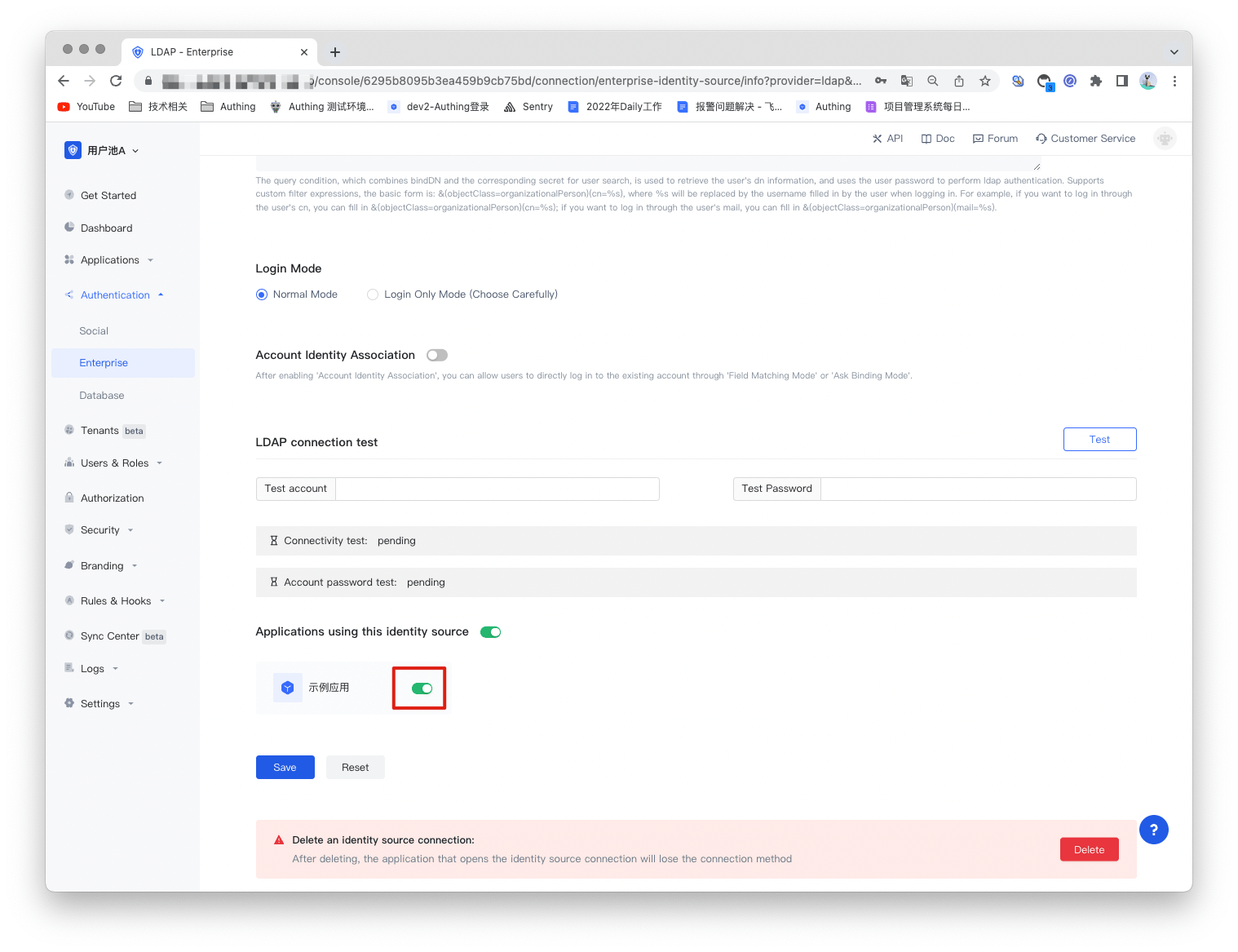Click the blue help question mark button
1238x952 pixels.
1153,830
